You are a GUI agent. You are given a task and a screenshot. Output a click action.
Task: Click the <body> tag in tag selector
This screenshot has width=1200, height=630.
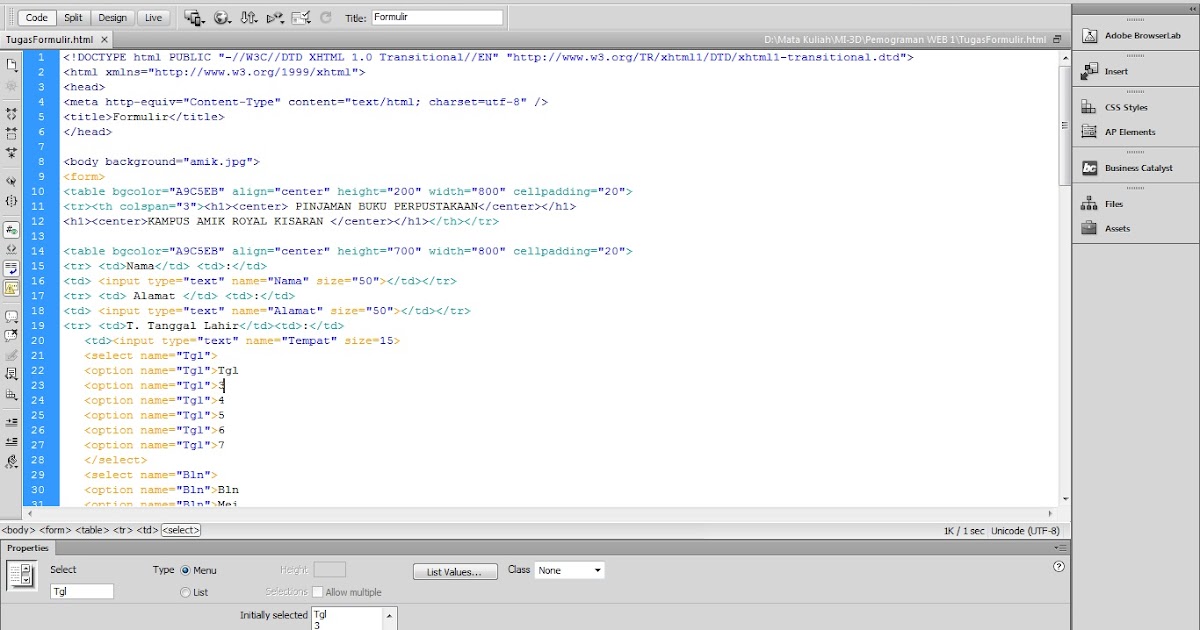(19, 530)
